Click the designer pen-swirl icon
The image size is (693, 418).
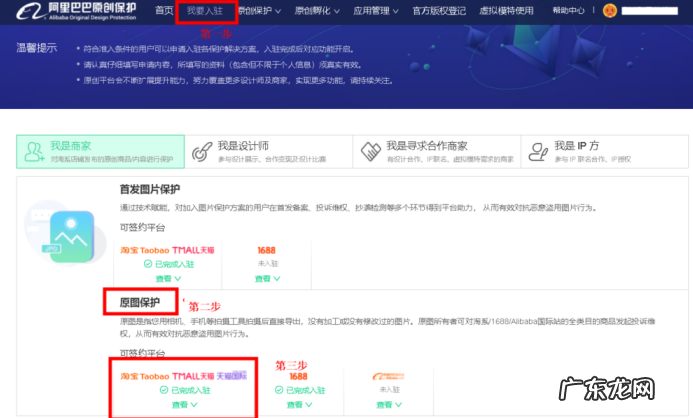(202, 152)
